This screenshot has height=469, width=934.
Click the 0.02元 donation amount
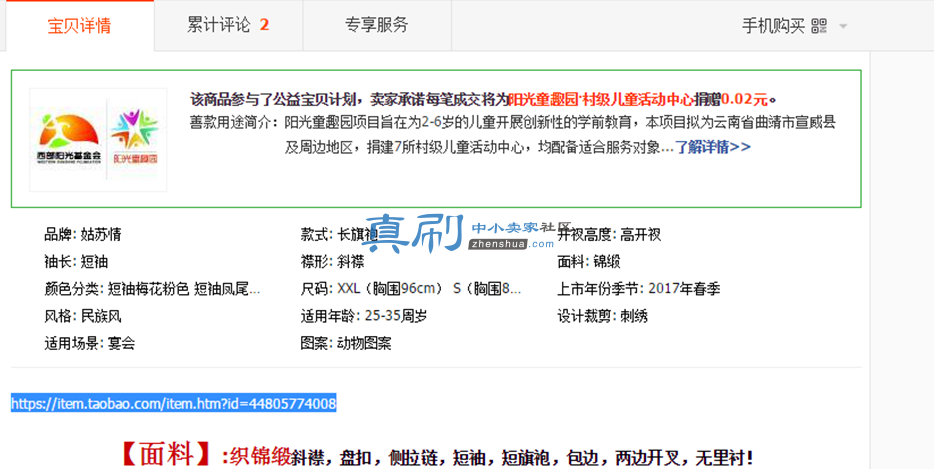coord(745,98)
